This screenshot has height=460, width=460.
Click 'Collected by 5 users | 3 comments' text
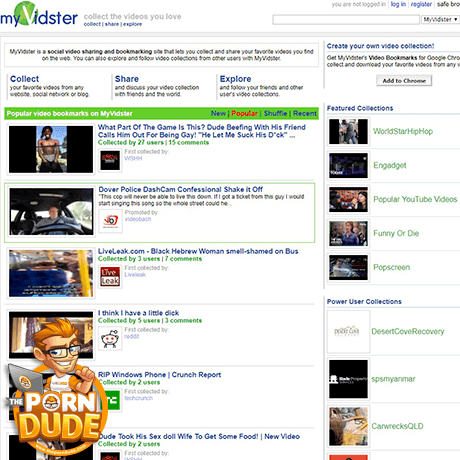150,321
